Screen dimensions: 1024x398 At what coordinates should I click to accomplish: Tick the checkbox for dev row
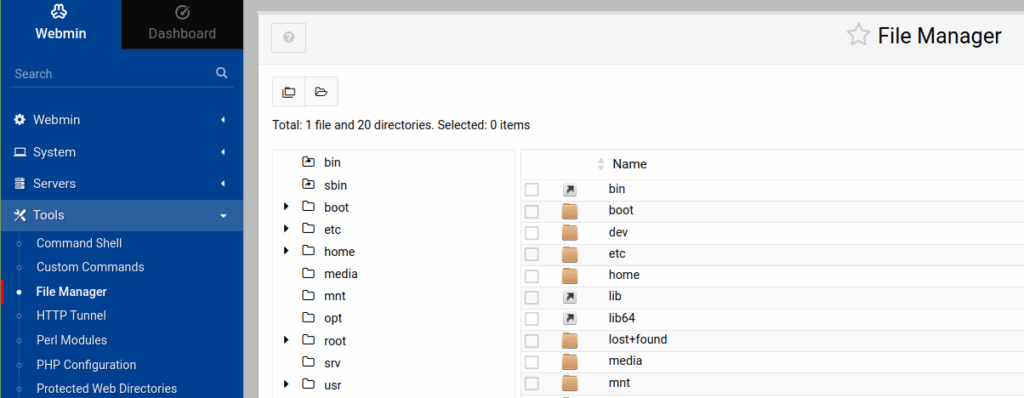[x=532, y=233]
